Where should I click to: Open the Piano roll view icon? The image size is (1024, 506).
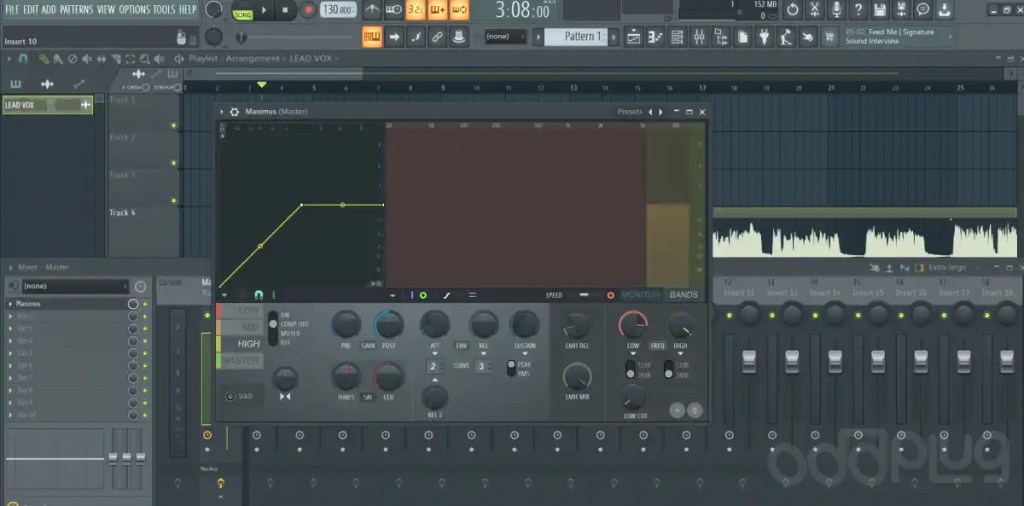(655, 37)
